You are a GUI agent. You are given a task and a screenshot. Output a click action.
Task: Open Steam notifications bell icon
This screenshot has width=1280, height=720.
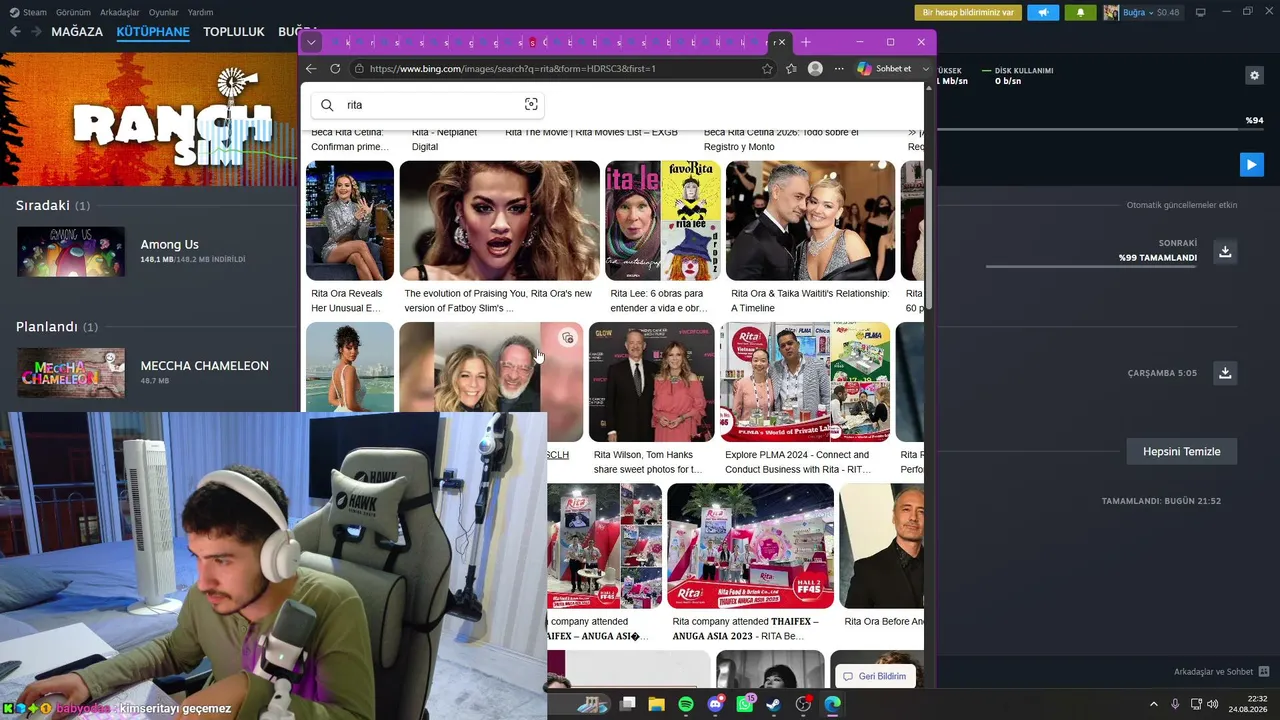(1080, 12)
